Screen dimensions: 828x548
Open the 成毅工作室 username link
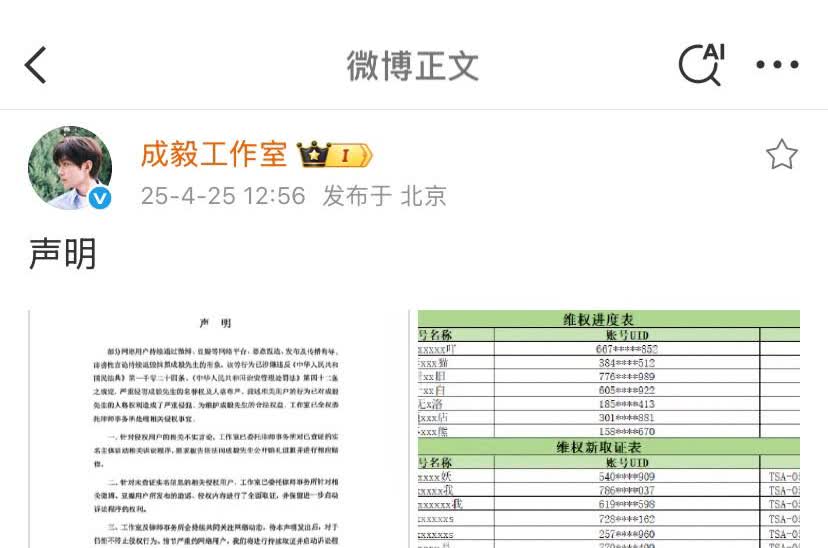(x=214, y=154)
